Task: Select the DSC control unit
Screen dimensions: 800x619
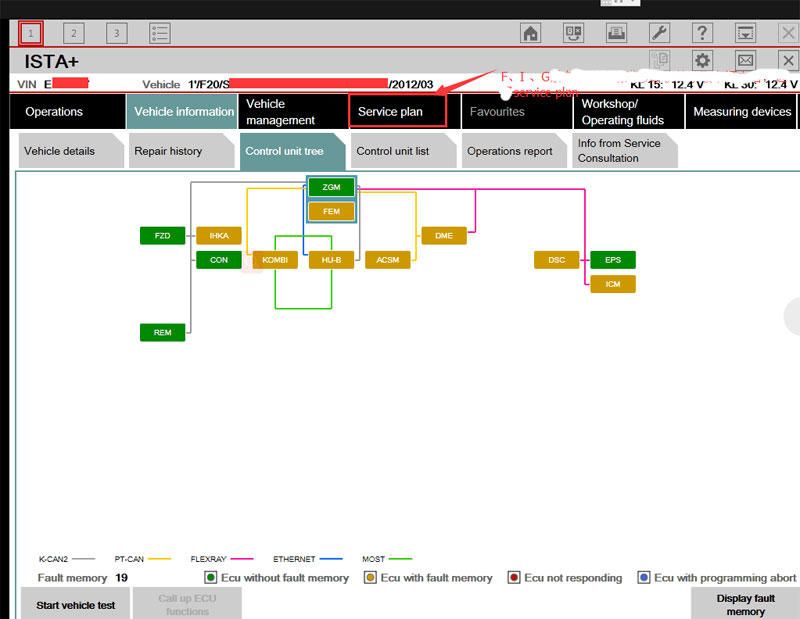Action: click(557, 260)
